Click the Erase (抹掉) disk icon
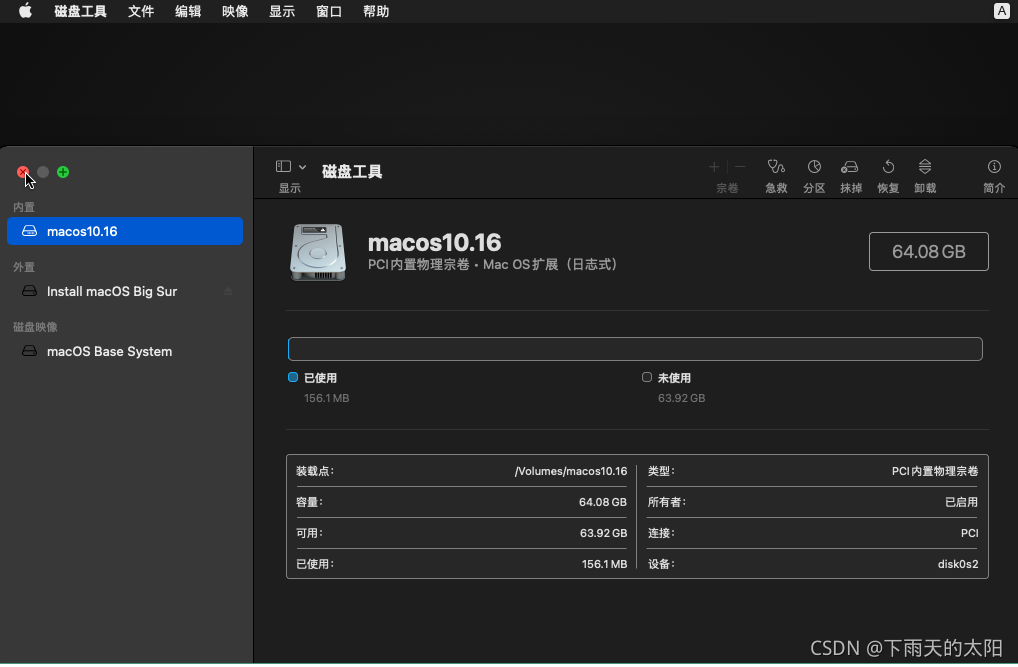 850,167
